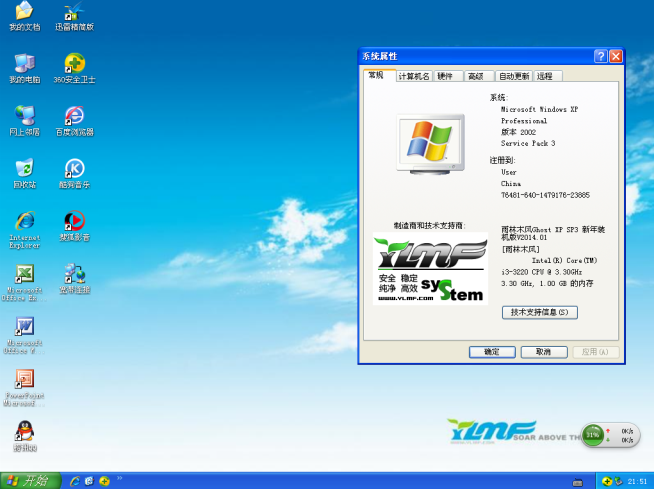Close the 系统属性 dialog
The width and height of the screenshot is (654, 489).
point(616,56)
